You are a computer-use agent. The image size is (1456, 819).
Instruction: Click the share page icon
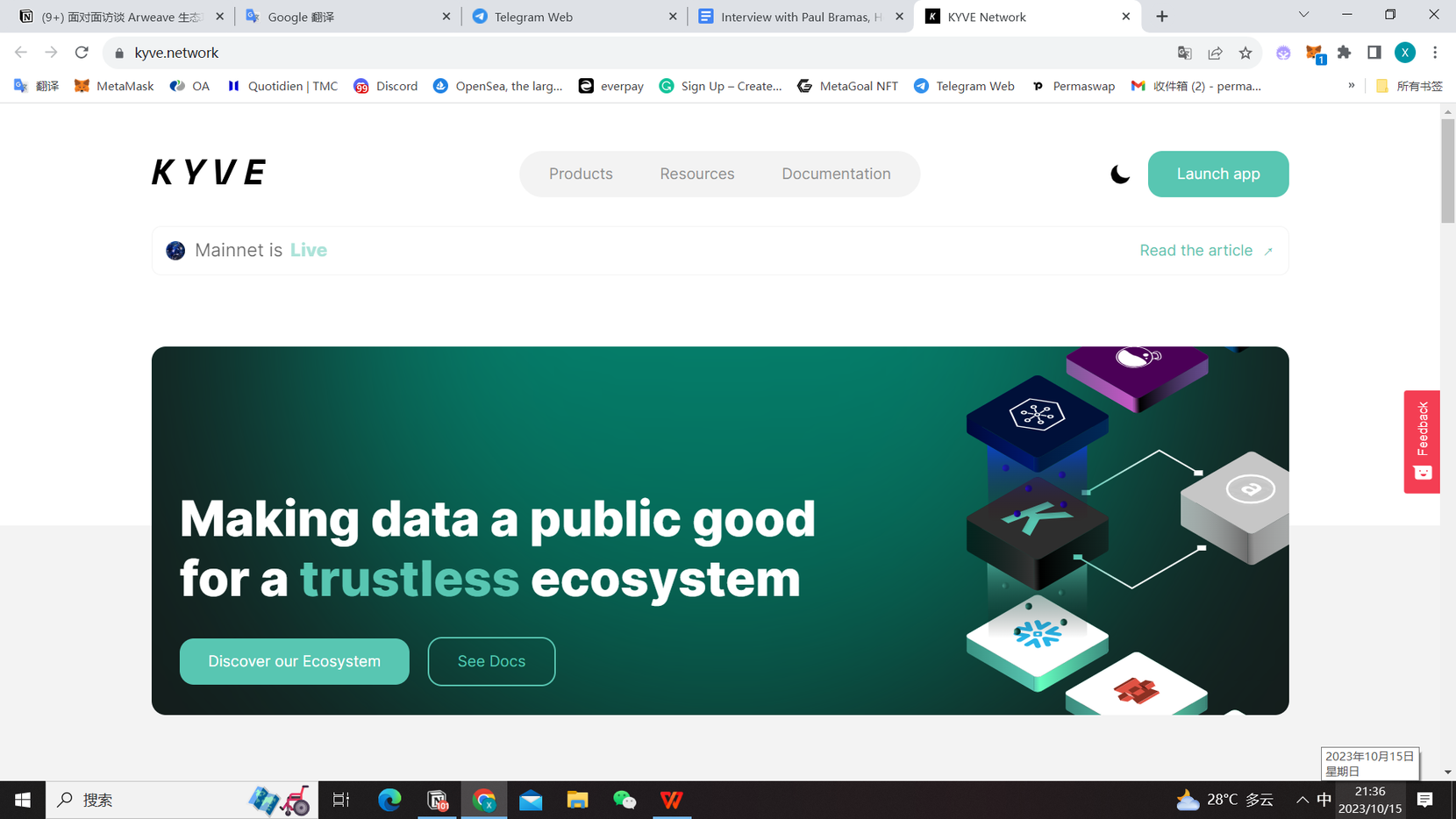1215,53
